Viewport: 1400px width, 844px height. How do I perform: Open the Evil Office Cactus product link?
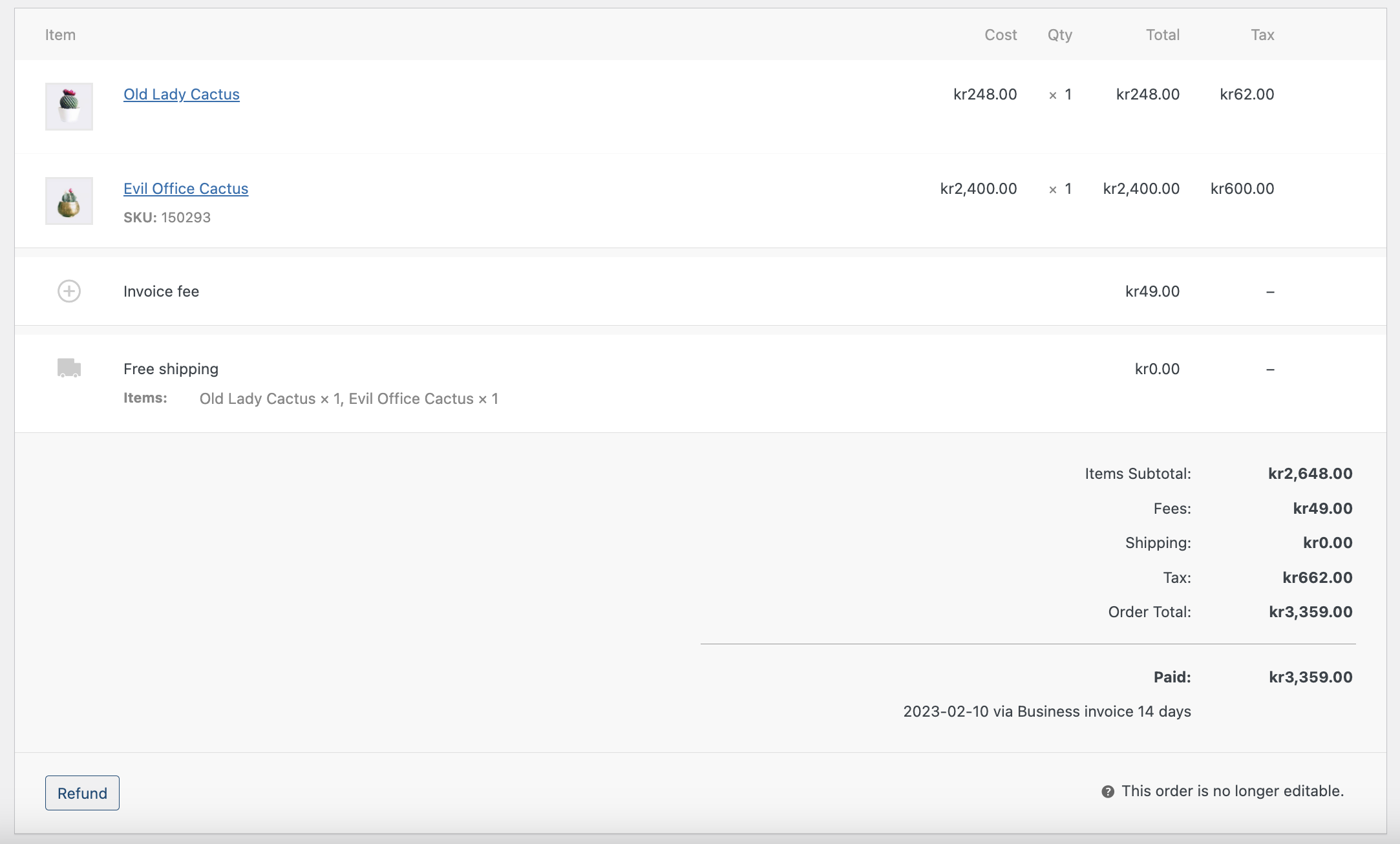[x=186, y=189]
